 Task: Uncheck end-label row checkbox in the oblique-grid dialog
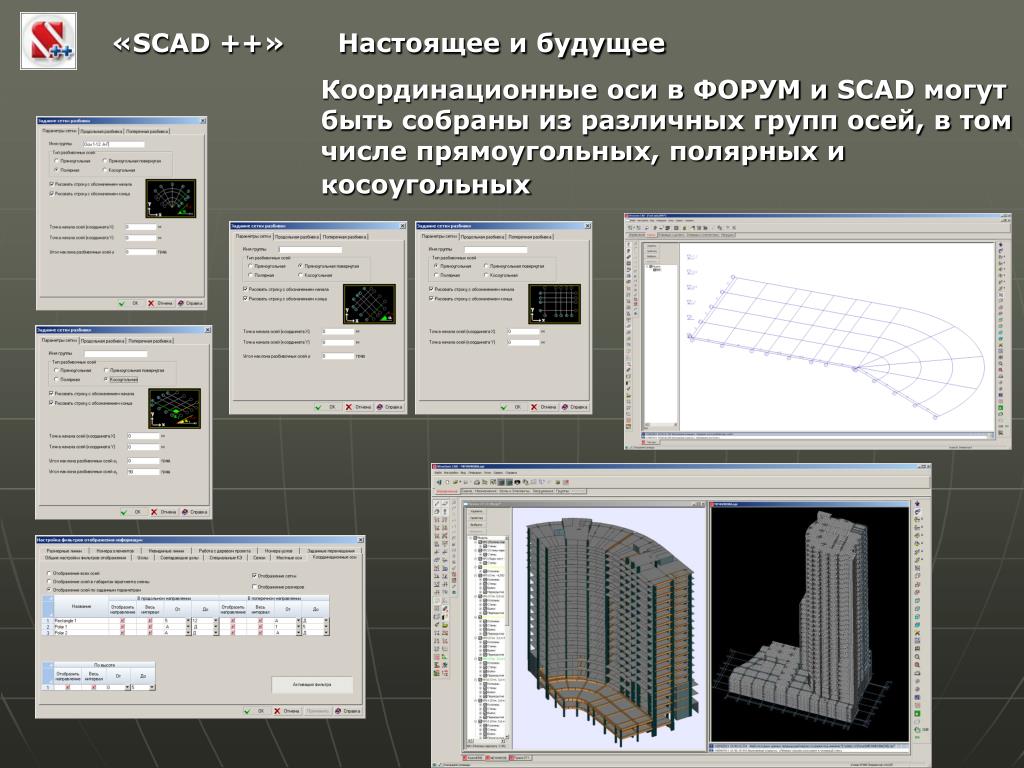click(x=51, y=402)
